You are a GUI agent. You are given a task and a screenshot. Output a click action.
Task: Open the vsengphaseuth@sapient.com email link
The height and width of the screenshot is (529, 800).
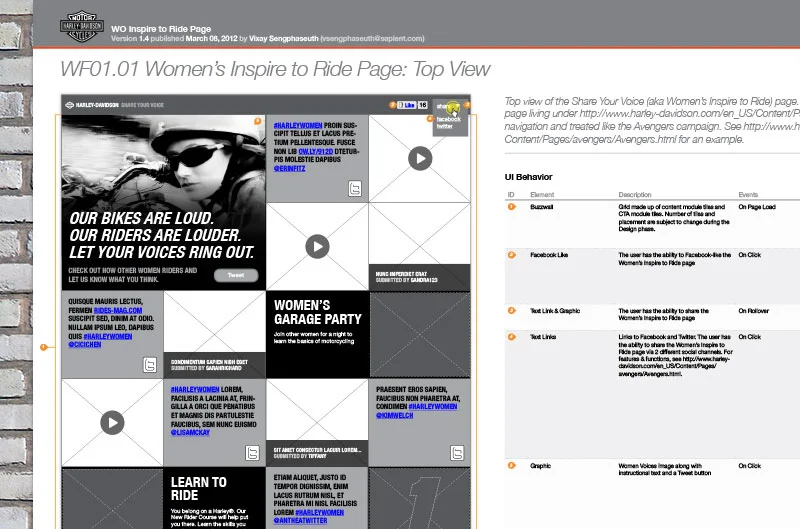(372, 39)
